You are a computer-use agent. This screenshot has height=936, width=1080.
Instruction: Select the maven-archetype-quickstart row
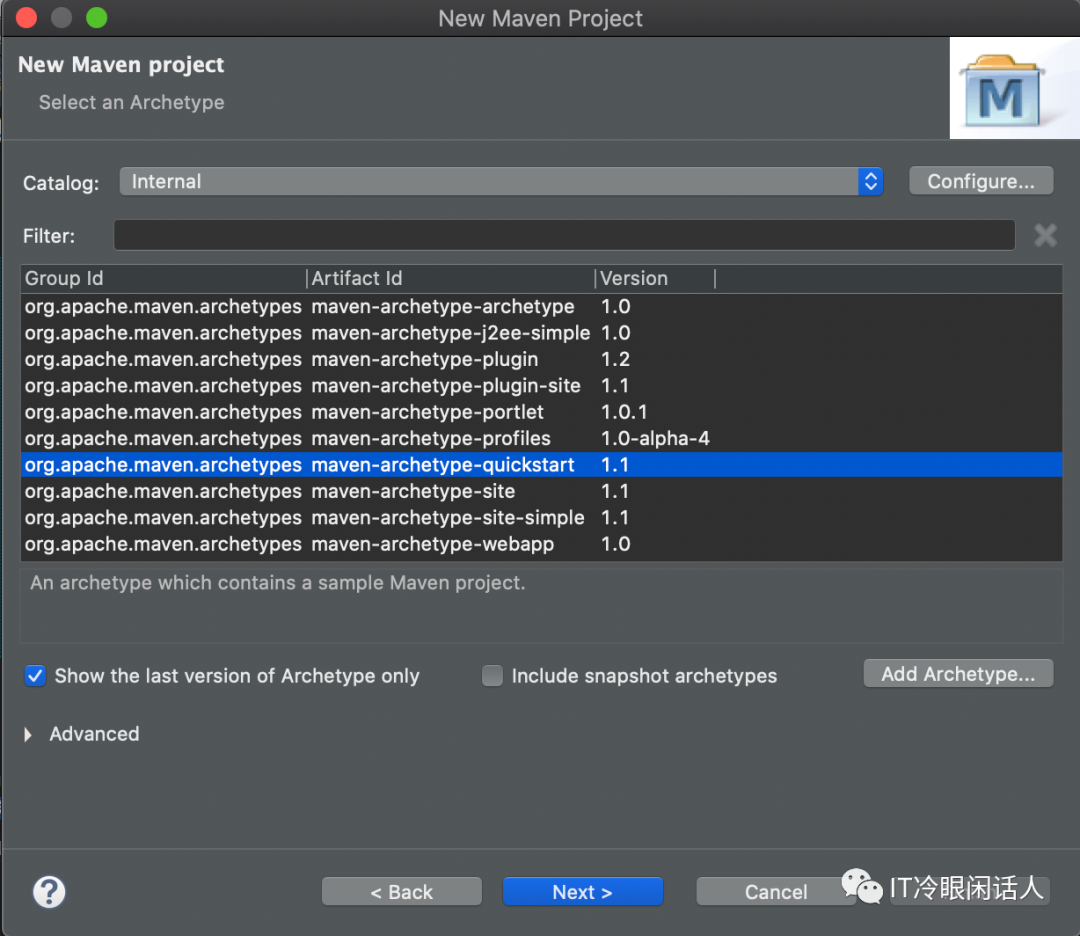click(x=541, y=465)
